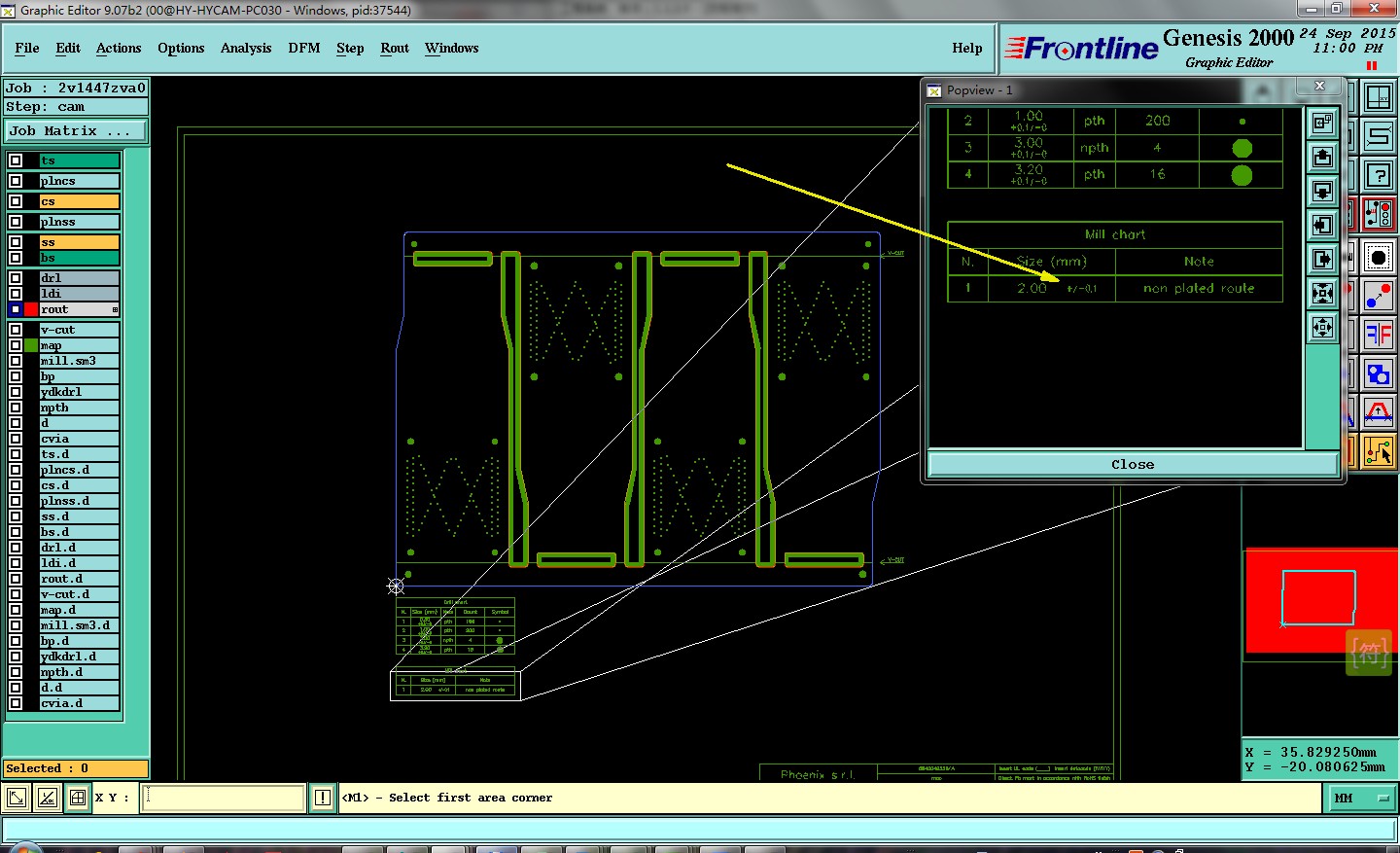Click the popview pan up arrow icon

[1322, 157]
